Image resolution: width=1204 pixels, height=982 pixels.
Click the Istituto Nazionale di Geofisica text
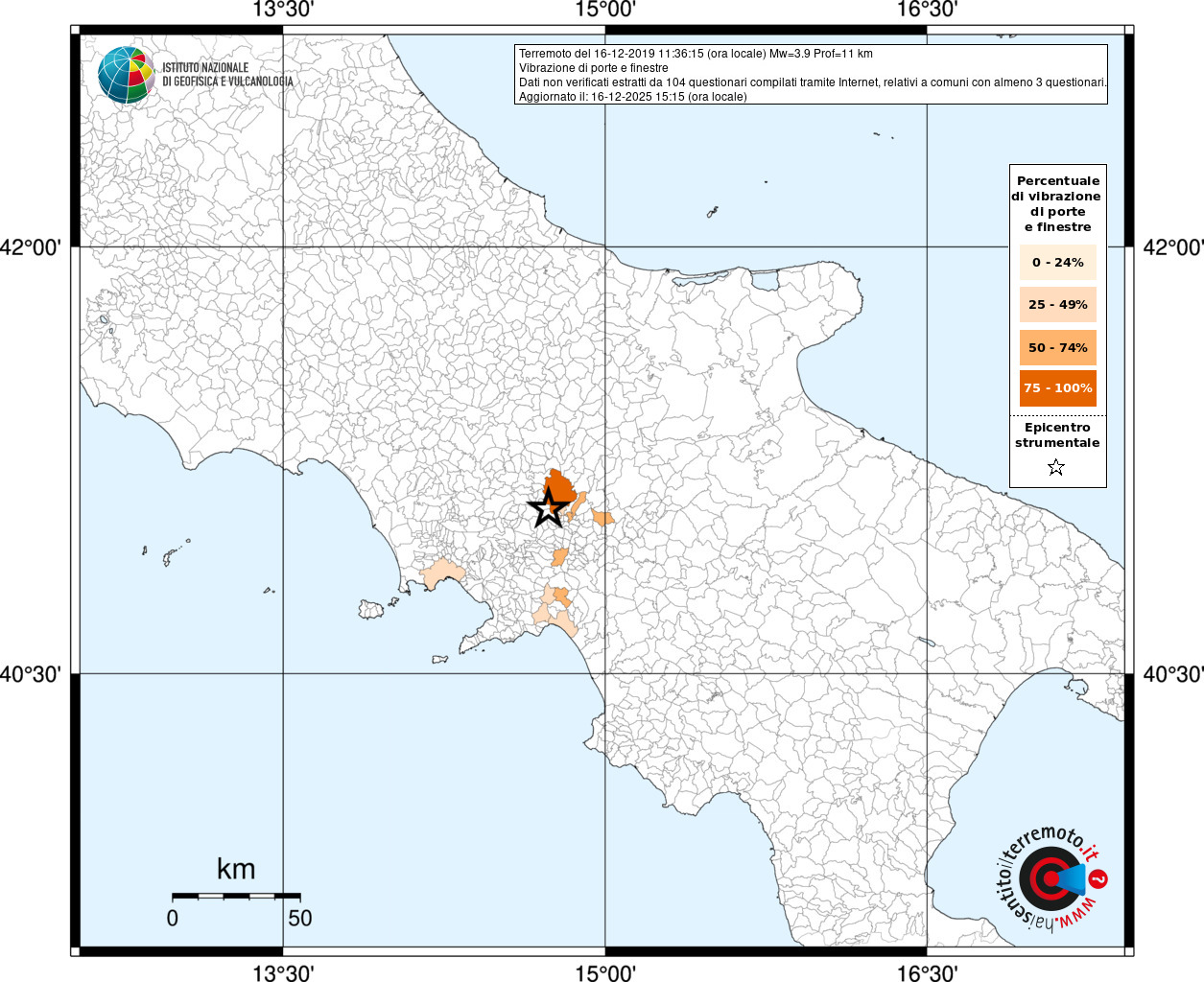227,75
